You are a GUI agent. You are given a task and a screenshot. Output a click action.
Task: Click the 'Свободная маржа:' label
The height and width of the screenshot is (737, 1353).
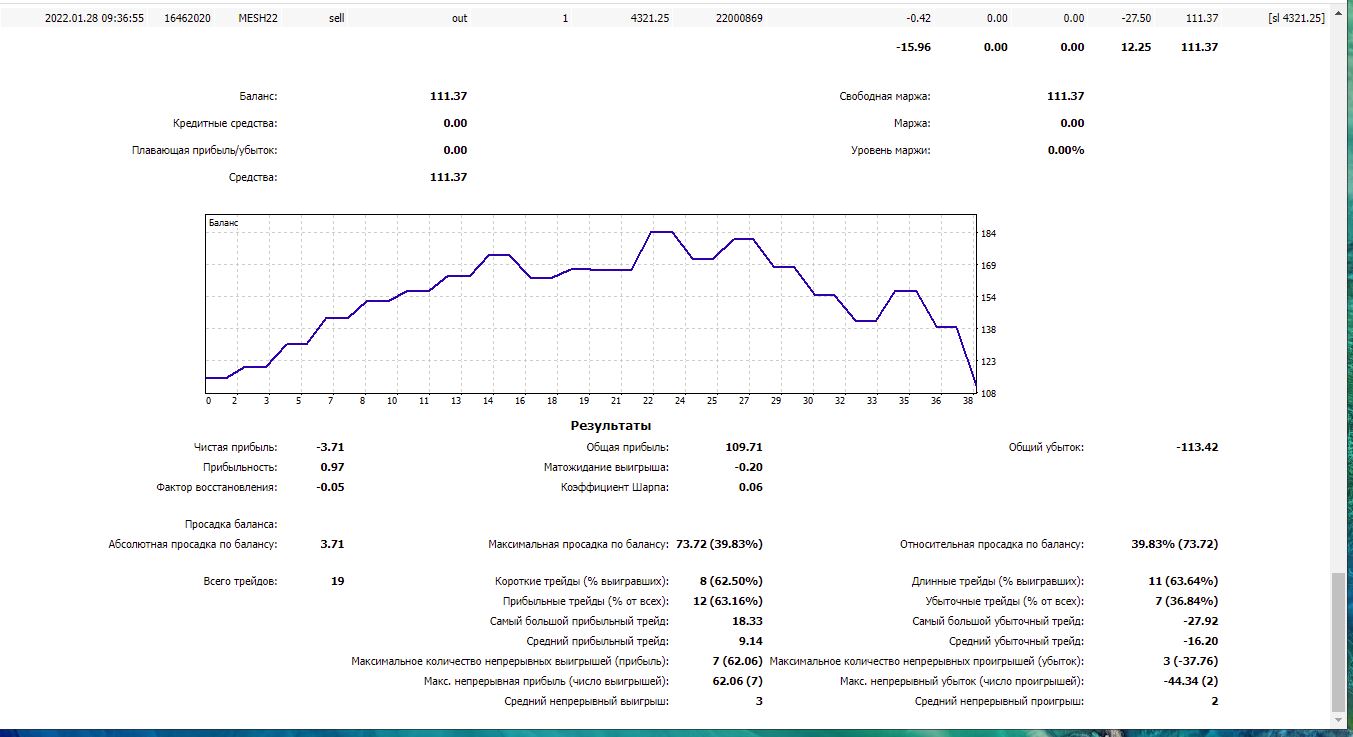click(x=885, y=96)
